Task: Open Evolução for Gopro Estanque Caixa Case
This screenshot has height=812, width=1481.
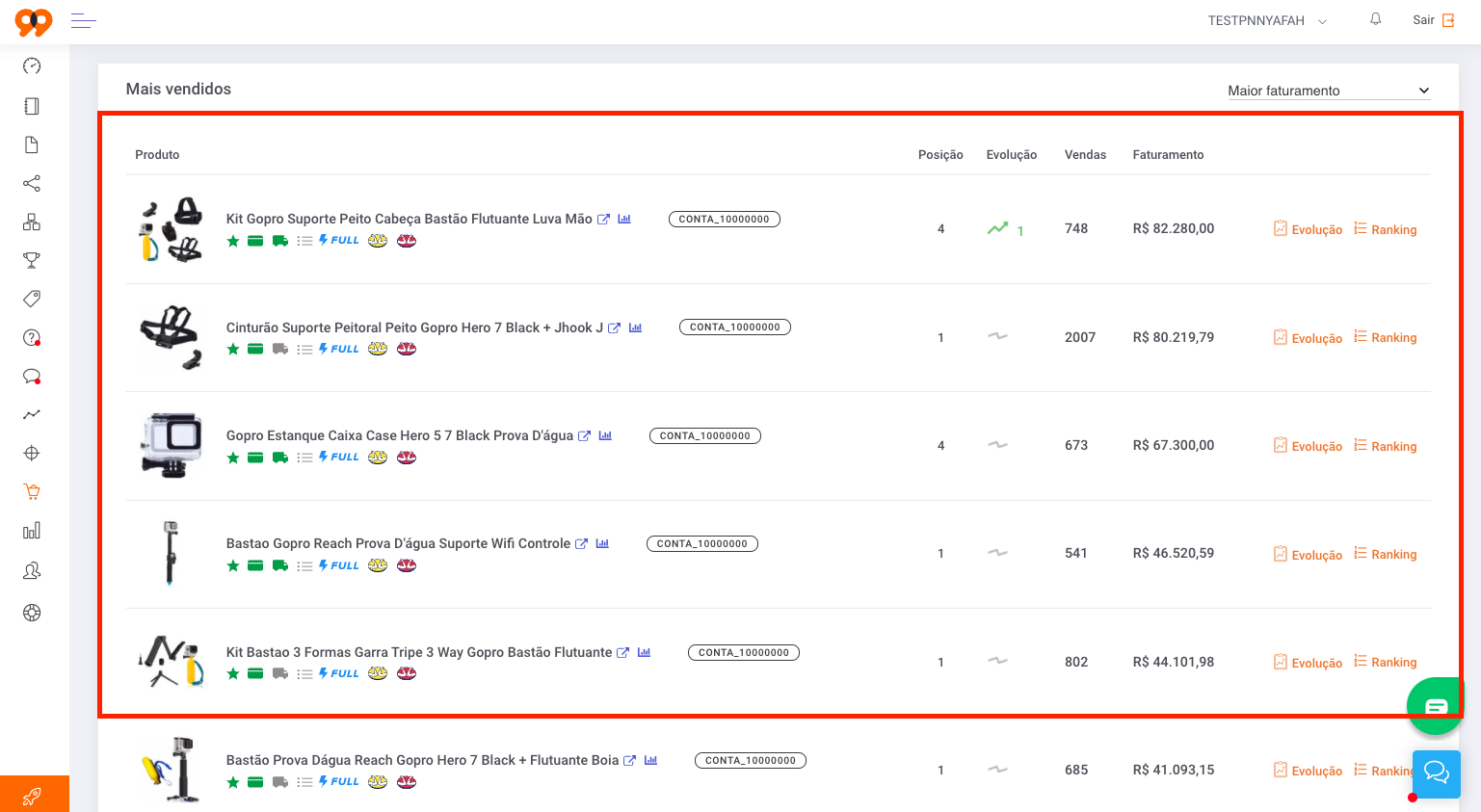Action: point(1308,446)
